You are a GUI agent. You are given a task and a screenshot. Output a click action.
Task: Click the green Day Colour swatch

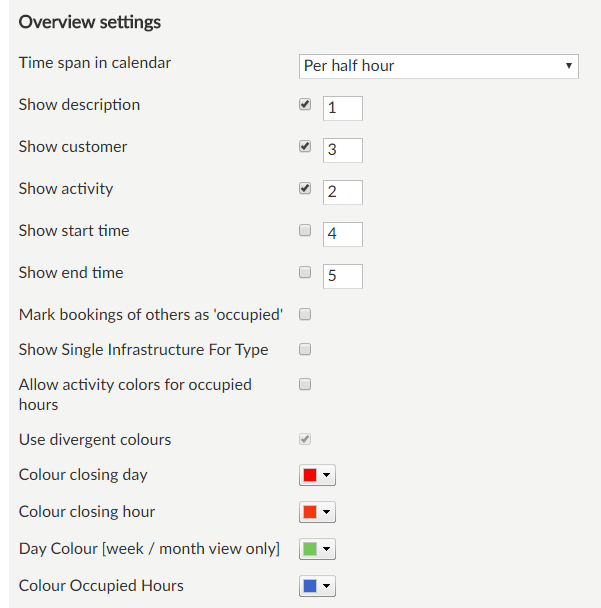[310, 550]
